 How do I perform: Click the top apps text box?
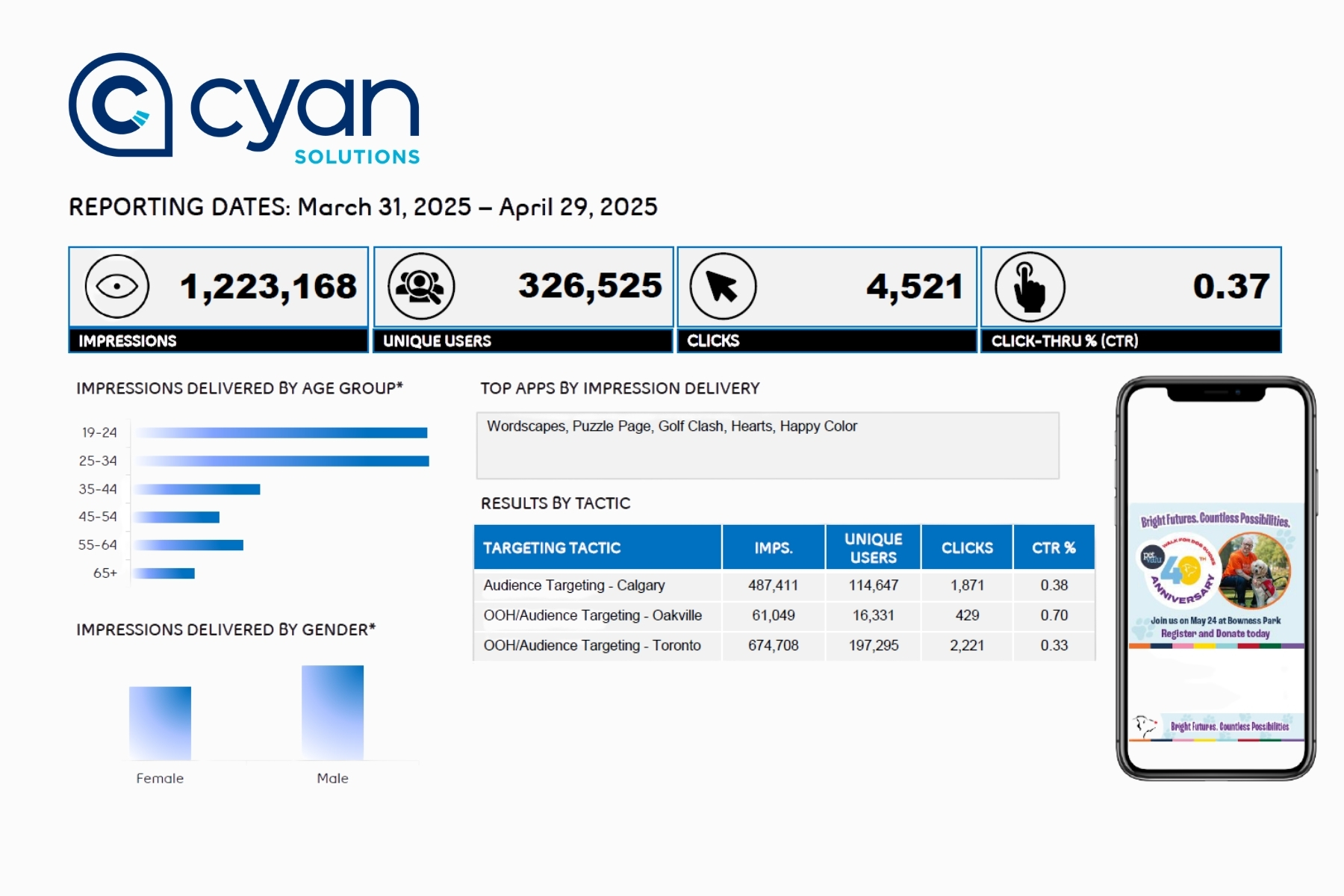pyautogui.click(x=768, y=445)
